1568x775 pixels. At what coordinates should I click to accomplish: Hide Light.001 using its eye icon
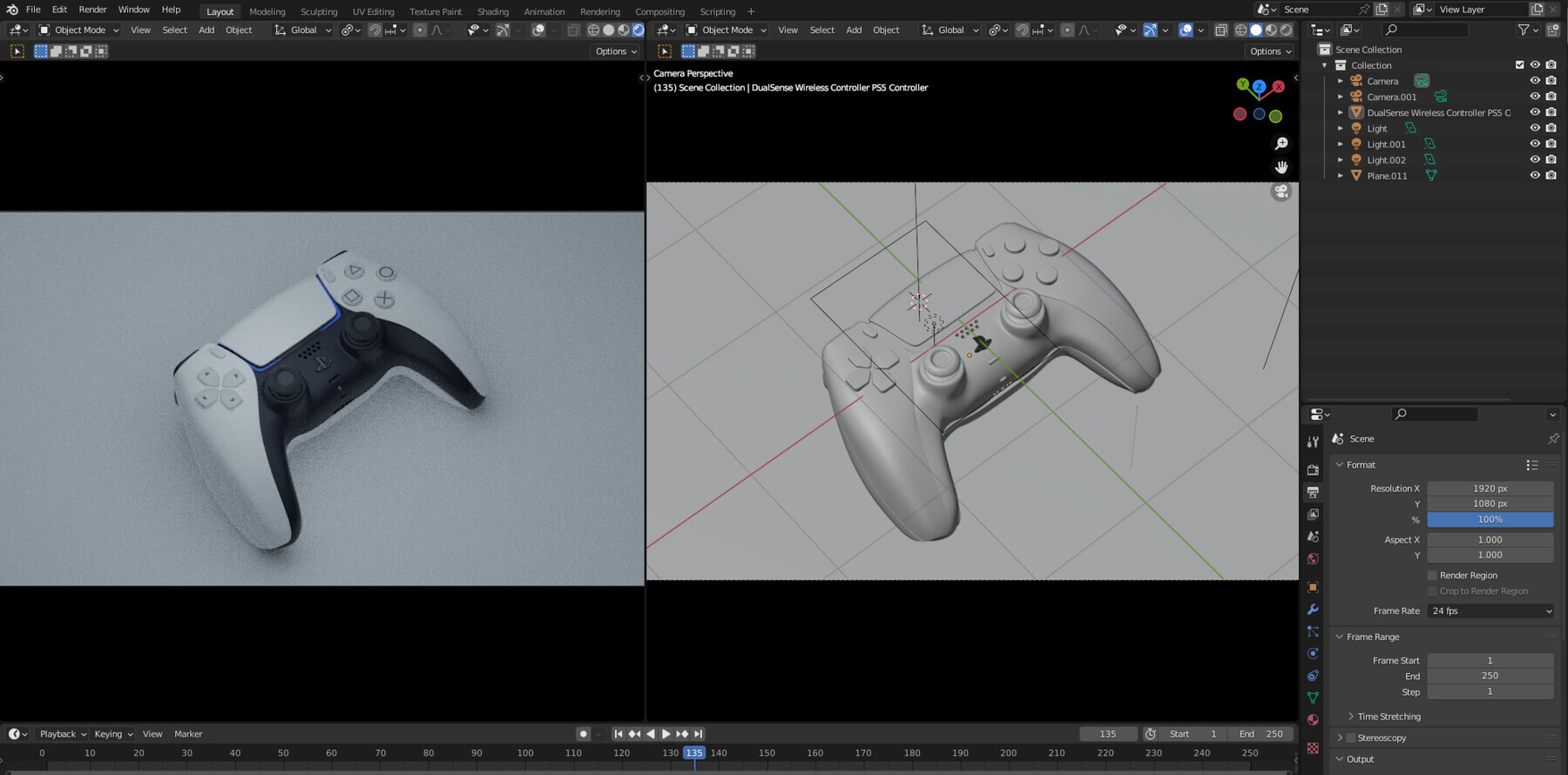point(1535,145)
